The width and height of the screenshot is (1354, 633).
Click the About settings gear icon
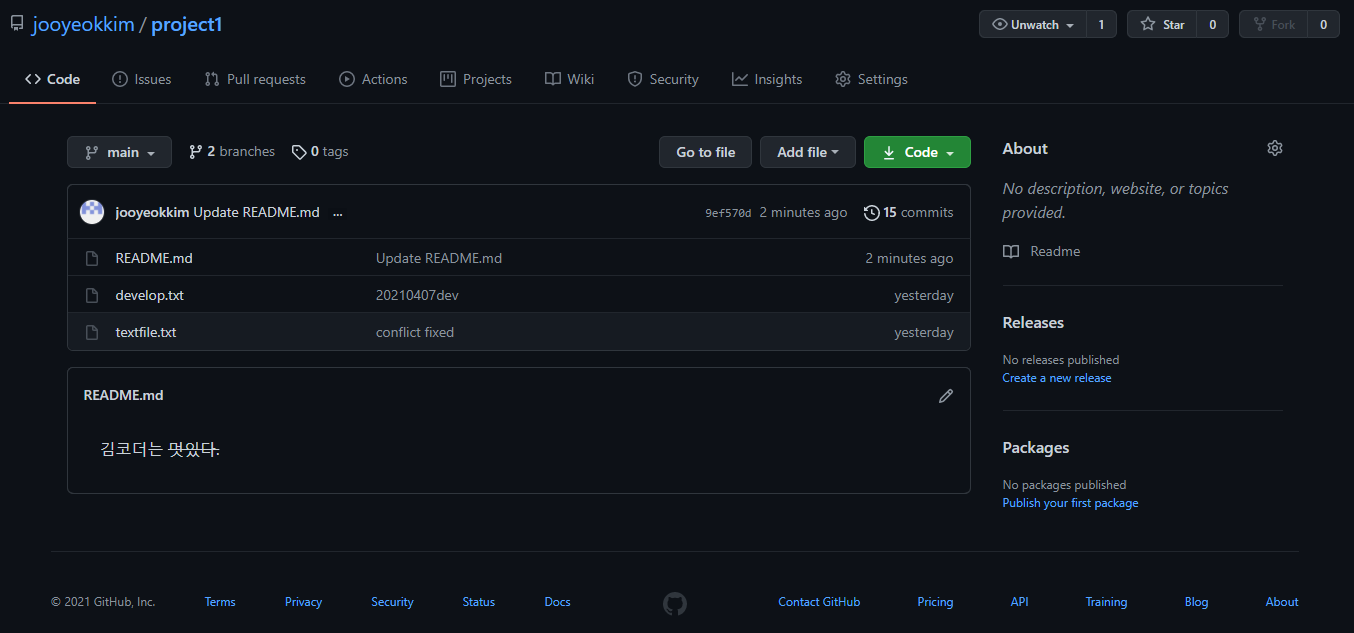(x=1274, y=148)
